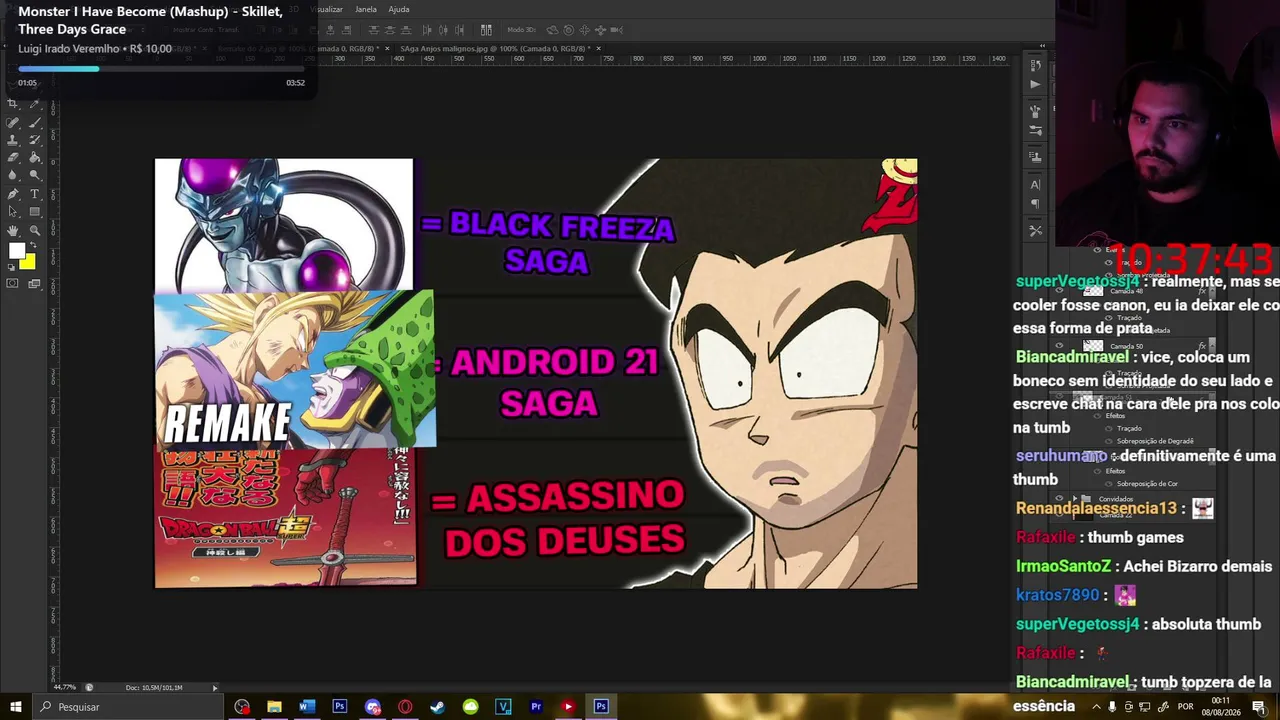Open Word from the taskbar

tap(307, 707)
